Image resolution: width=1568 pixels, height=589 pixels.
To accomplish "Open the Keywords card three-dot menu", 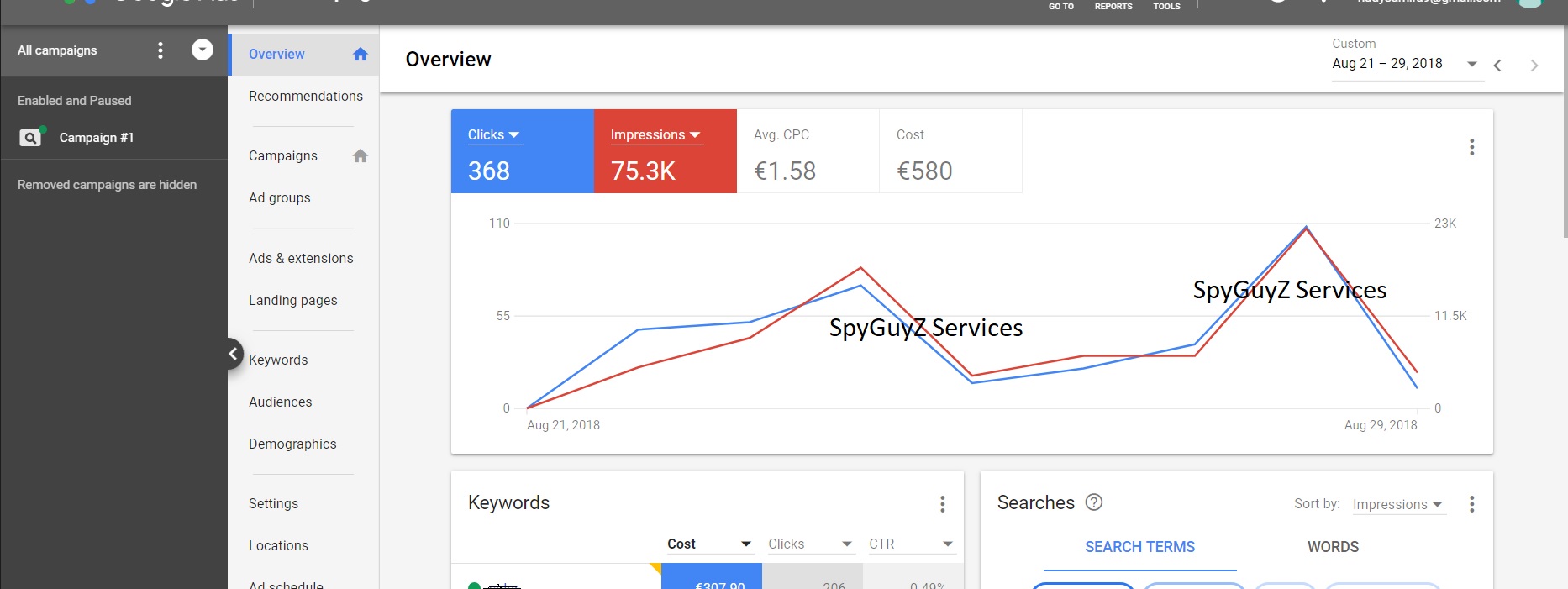I will pyautogui.click(x=942, y=503).
